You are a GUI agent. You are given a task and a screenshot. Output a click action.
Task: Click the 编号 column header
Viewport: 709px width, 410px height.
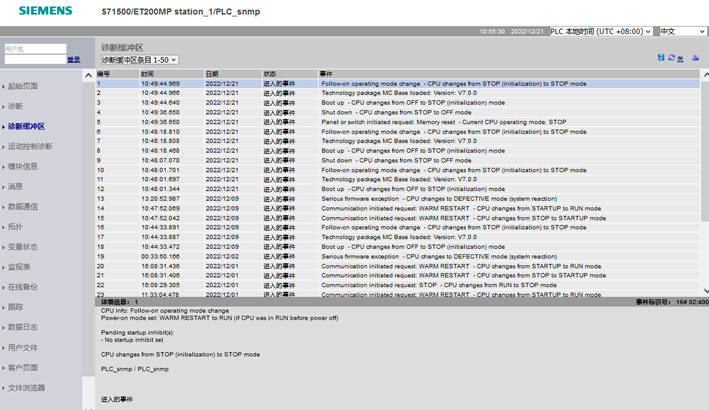coord(117,74)
